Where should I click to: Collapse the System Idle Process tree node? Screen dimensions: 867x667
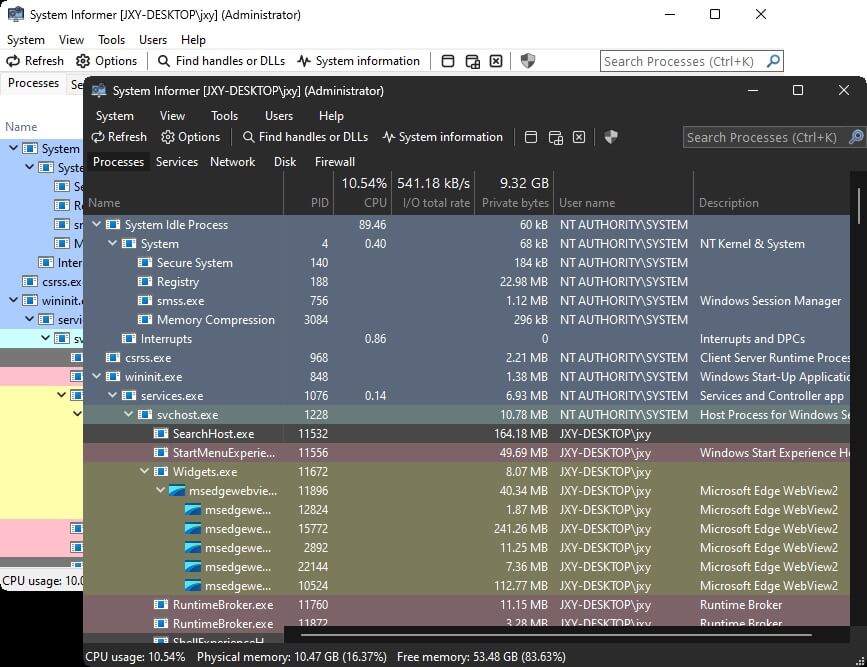97,225
